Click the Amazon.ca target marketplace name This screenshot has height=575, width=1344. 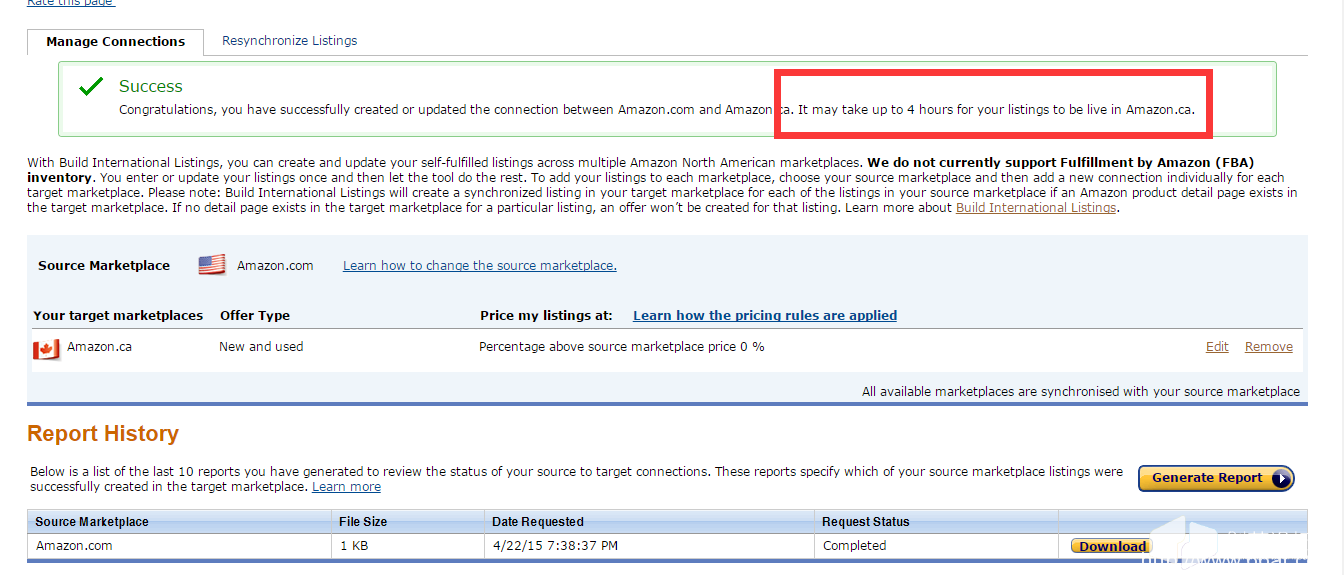[99, 347]
